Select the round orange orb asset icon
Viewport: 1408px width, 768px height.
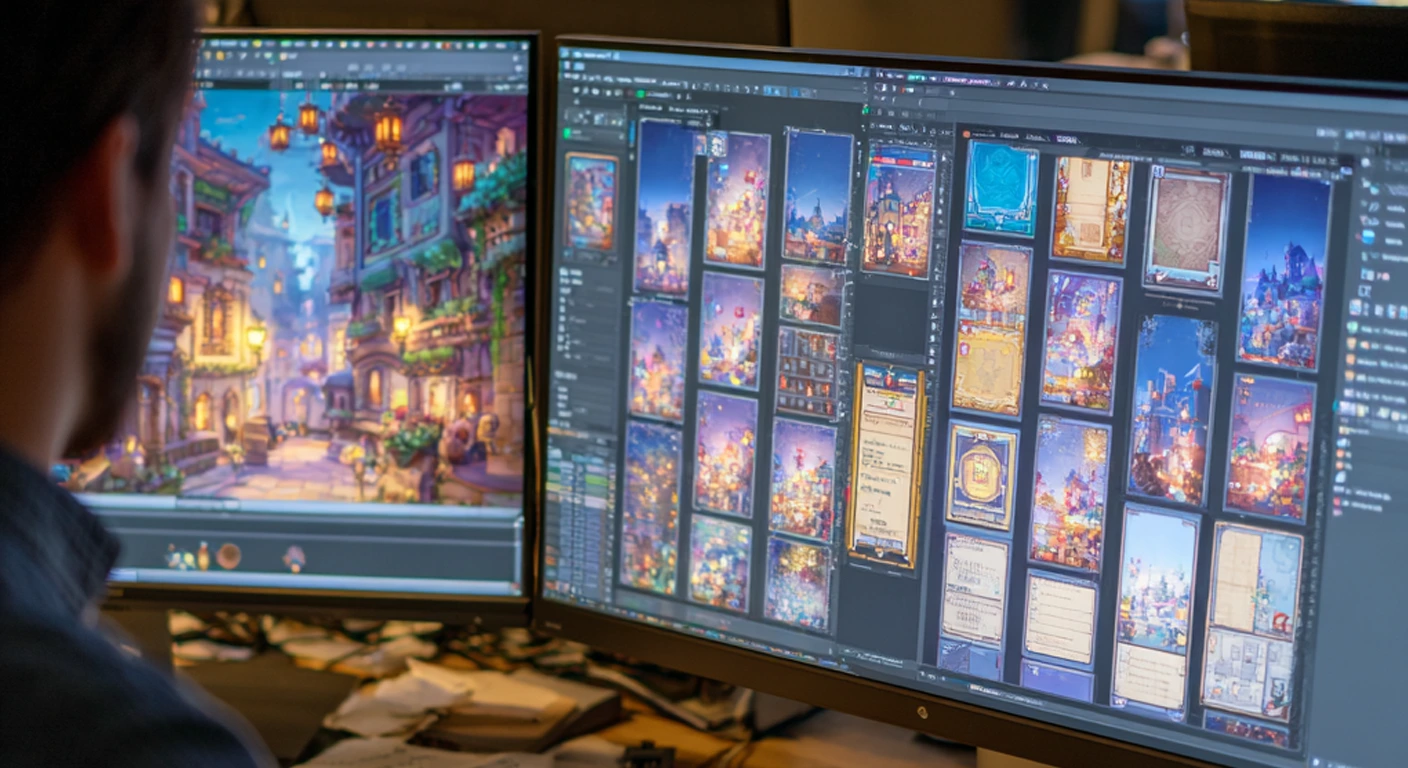coord(228,556)
